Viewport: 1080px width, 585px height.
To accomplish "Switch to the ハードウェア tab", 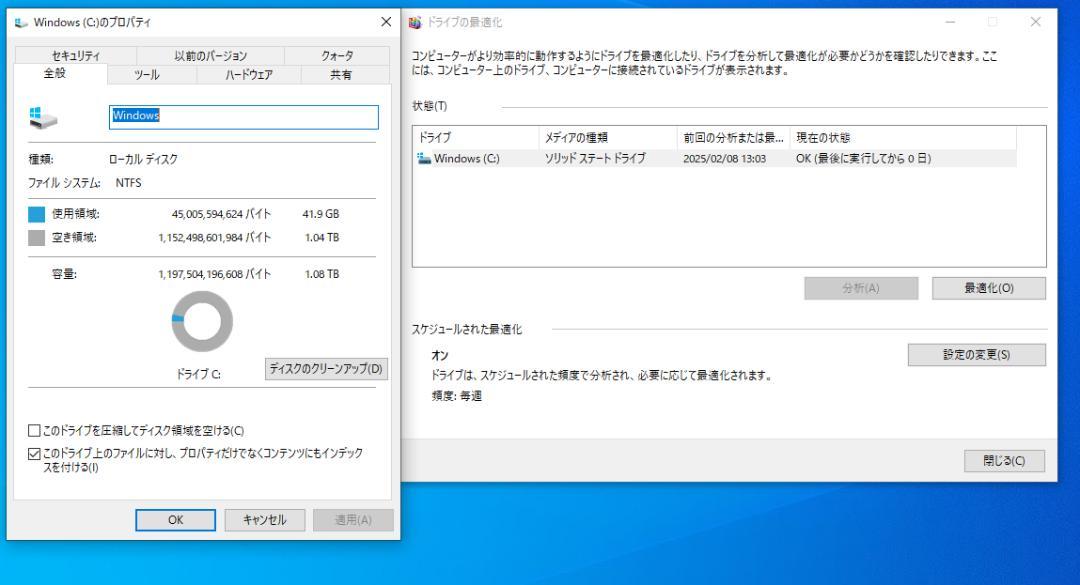I will click(249, 74).
